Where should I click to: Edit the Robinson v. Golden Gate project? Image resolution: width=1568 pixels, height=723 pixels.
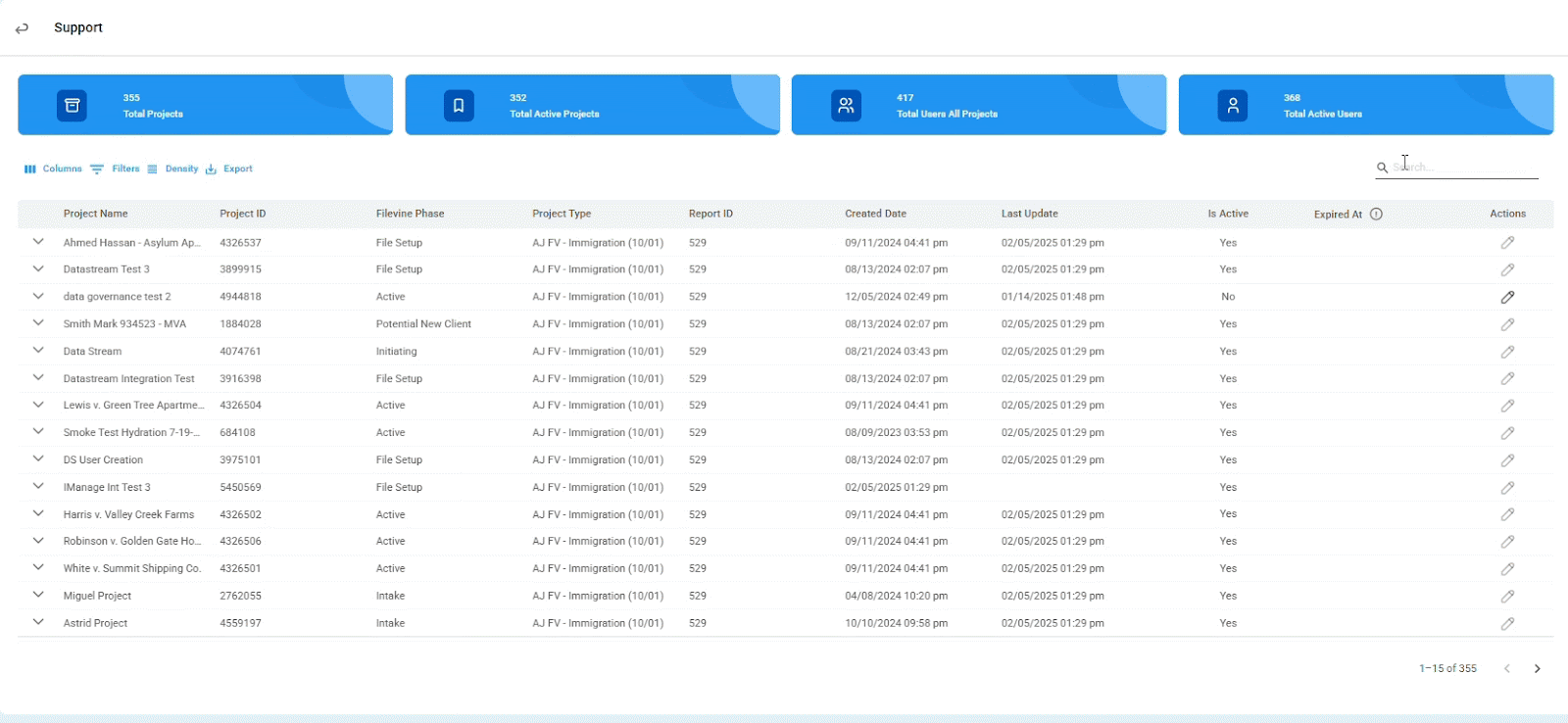click(x=1507, y=542)
